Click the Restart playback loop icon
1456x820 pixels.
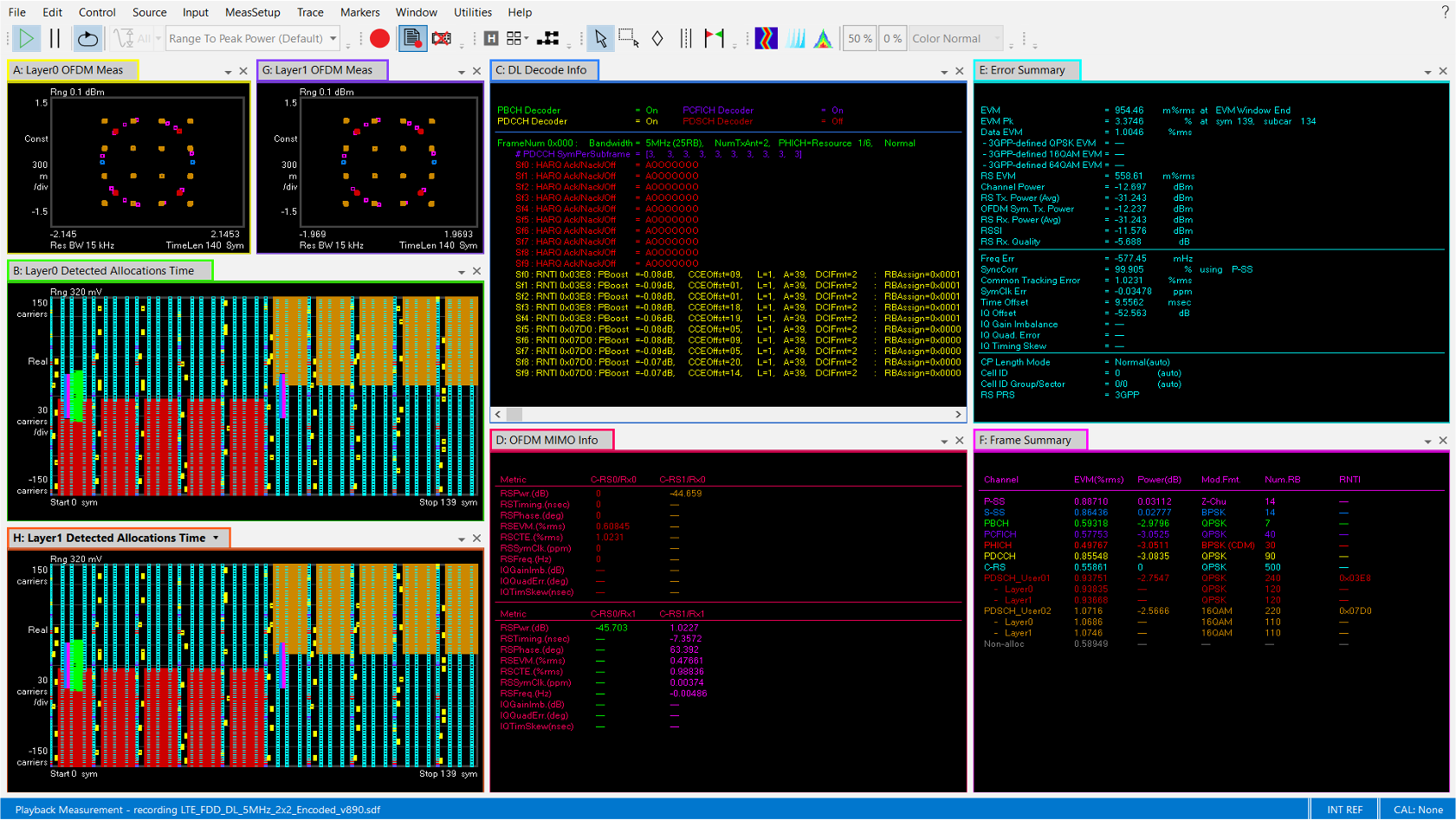(x=86, y=38)
